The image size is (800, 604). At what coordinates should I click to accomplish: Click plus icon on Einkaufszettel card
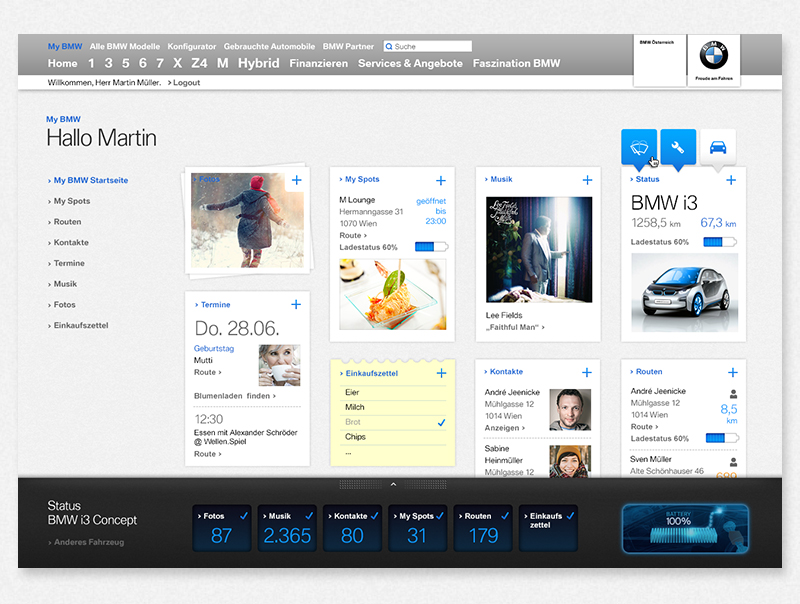pyautogui.click(x=441, y=373)
